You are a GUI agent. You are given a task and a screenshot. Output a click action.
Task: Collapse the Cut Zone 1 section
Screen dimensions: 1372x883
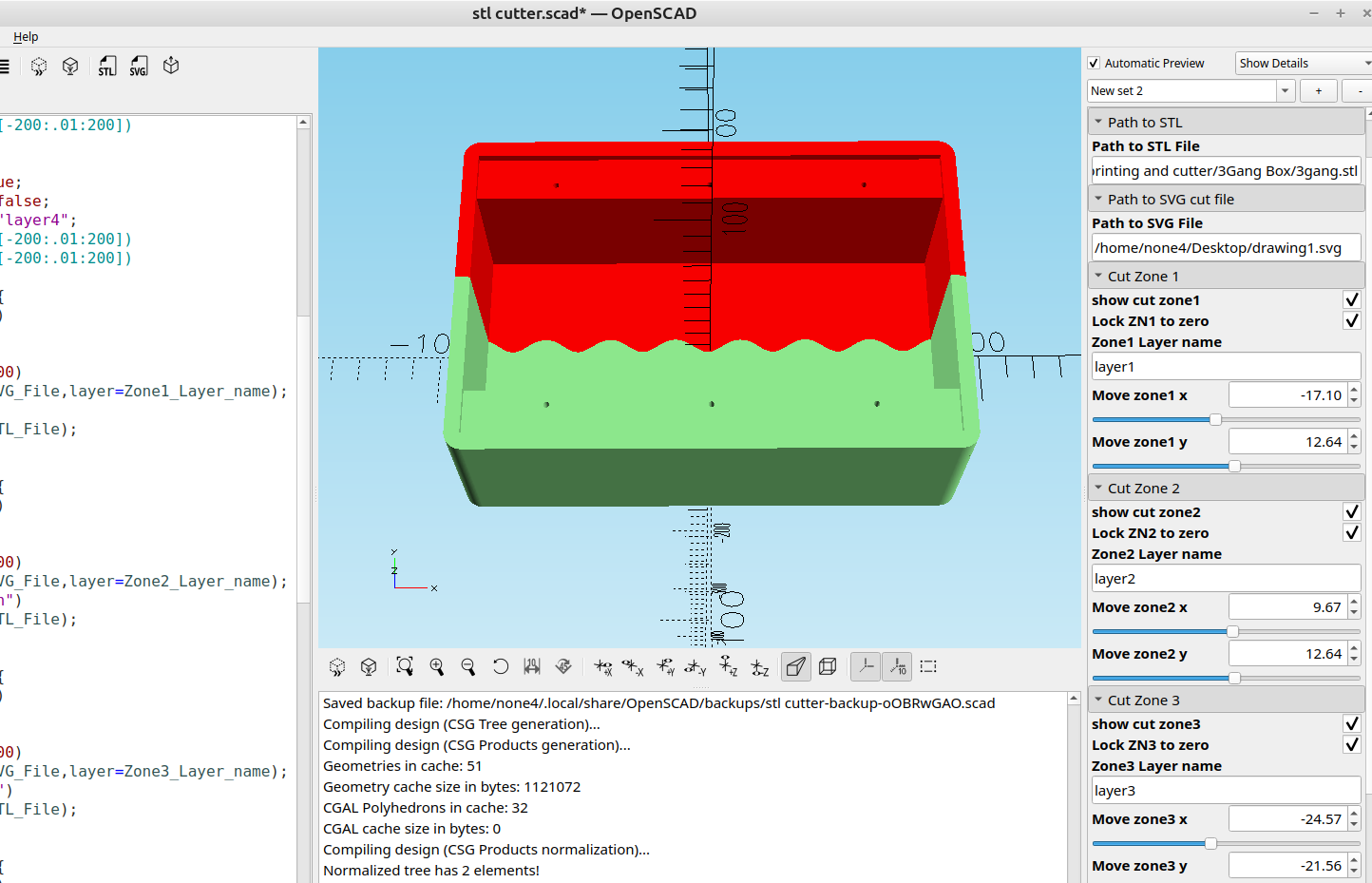[x=1226, y=276]
